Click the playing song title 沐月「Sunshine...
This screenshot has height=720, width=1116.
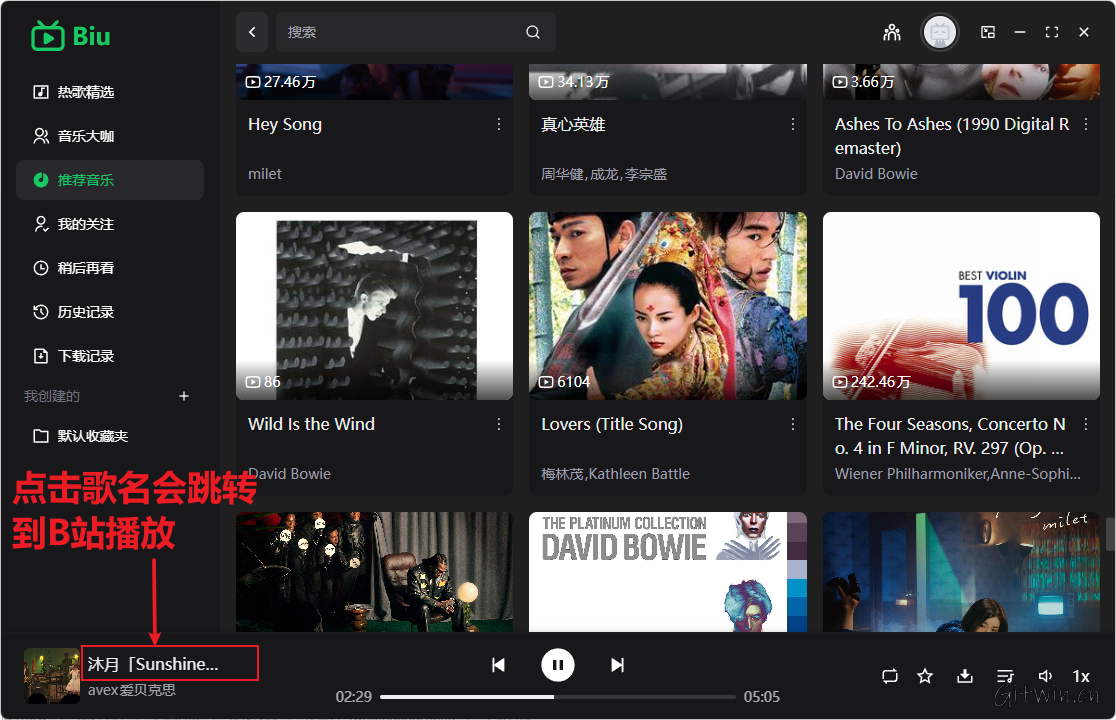coord(153,664)
